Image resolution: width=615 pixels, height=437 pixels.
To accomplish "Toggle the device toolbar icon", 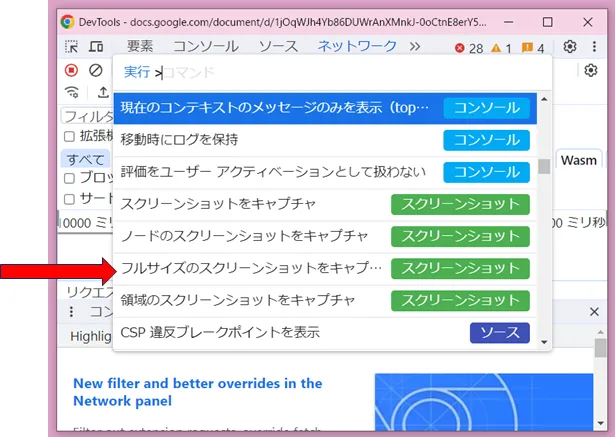I will [96, 46].
